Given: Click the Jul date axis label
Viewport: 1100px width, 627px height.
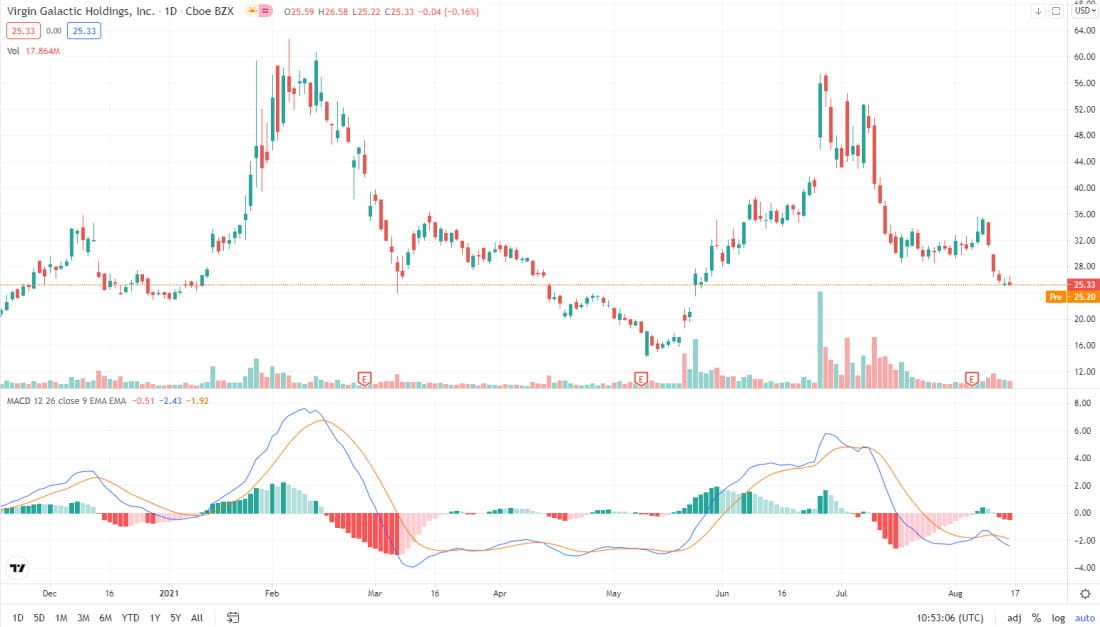Looking at the screenshot, I should click(x=841, y=593).
